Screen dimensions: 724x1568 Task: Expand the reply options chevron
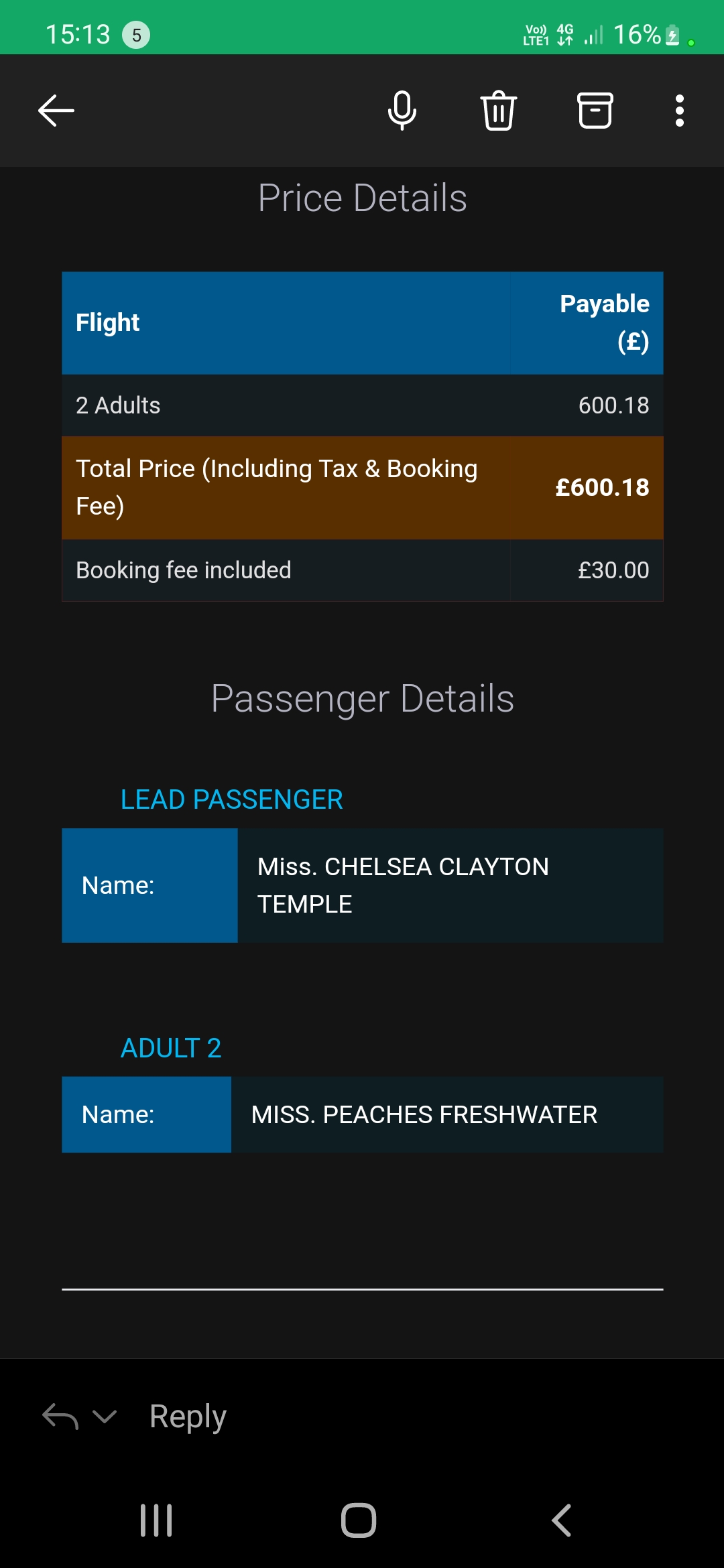tap(105, 1416)
